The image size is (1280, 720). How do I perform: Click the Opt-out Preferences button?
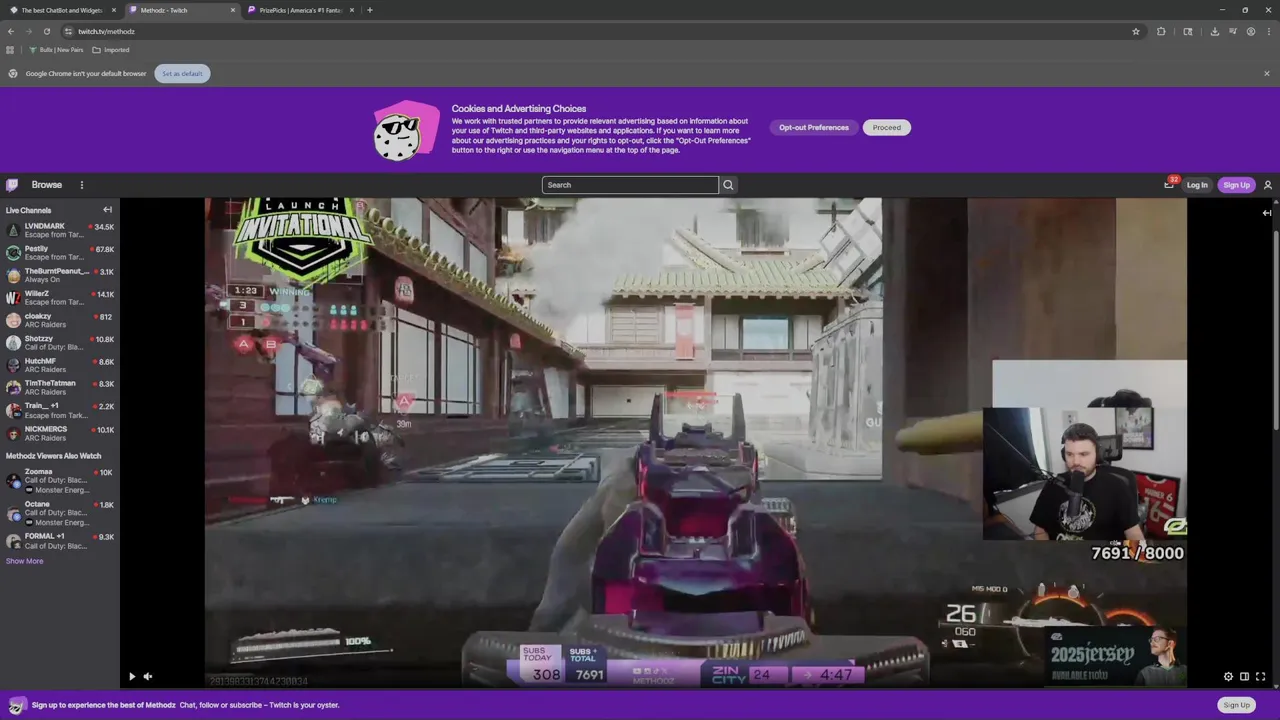pyautogui.click(x=814, y=127)
